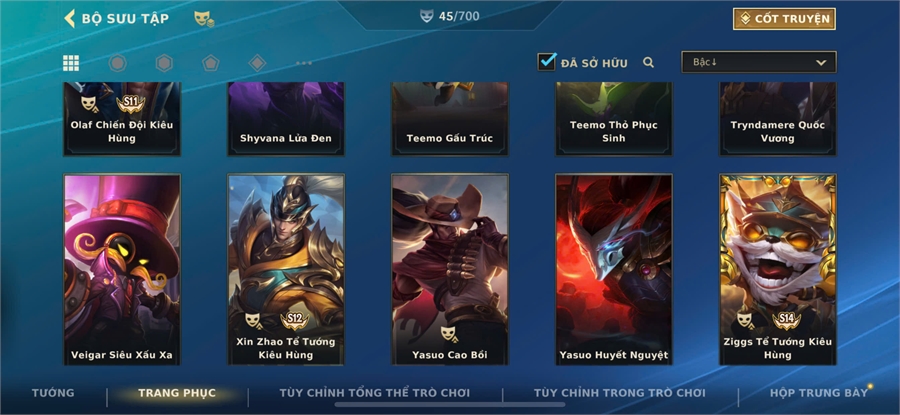Select the diamond rarity filter icon

click(x=257, y=63)
